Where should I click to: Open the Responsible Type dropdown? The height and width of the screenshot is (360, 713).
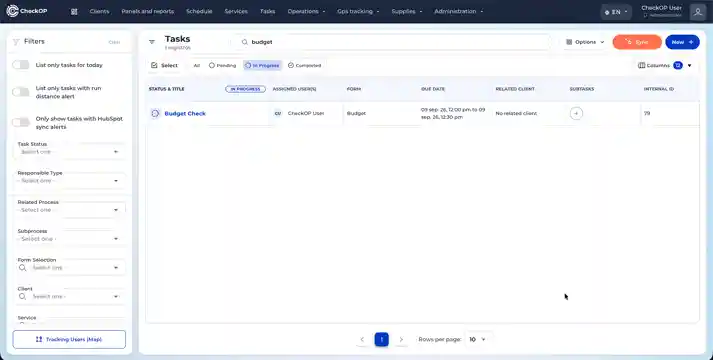point(70,181)
